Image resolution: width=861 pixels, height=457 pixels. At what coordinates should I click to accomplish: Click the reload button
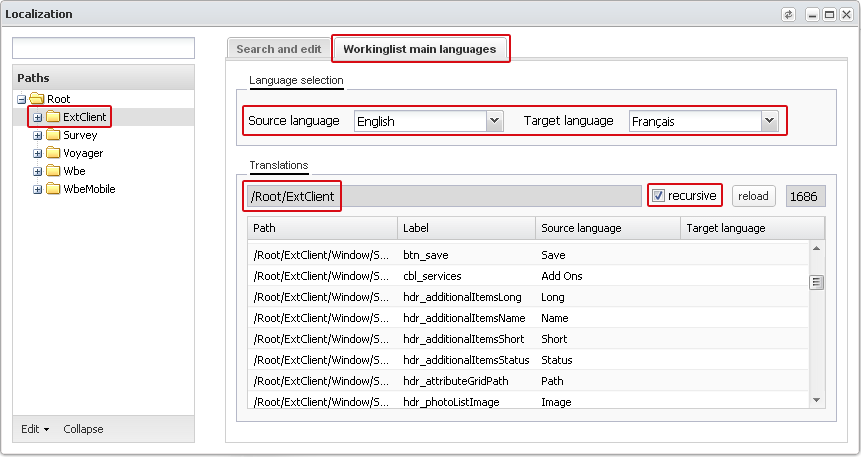click(x=753, y=196)
